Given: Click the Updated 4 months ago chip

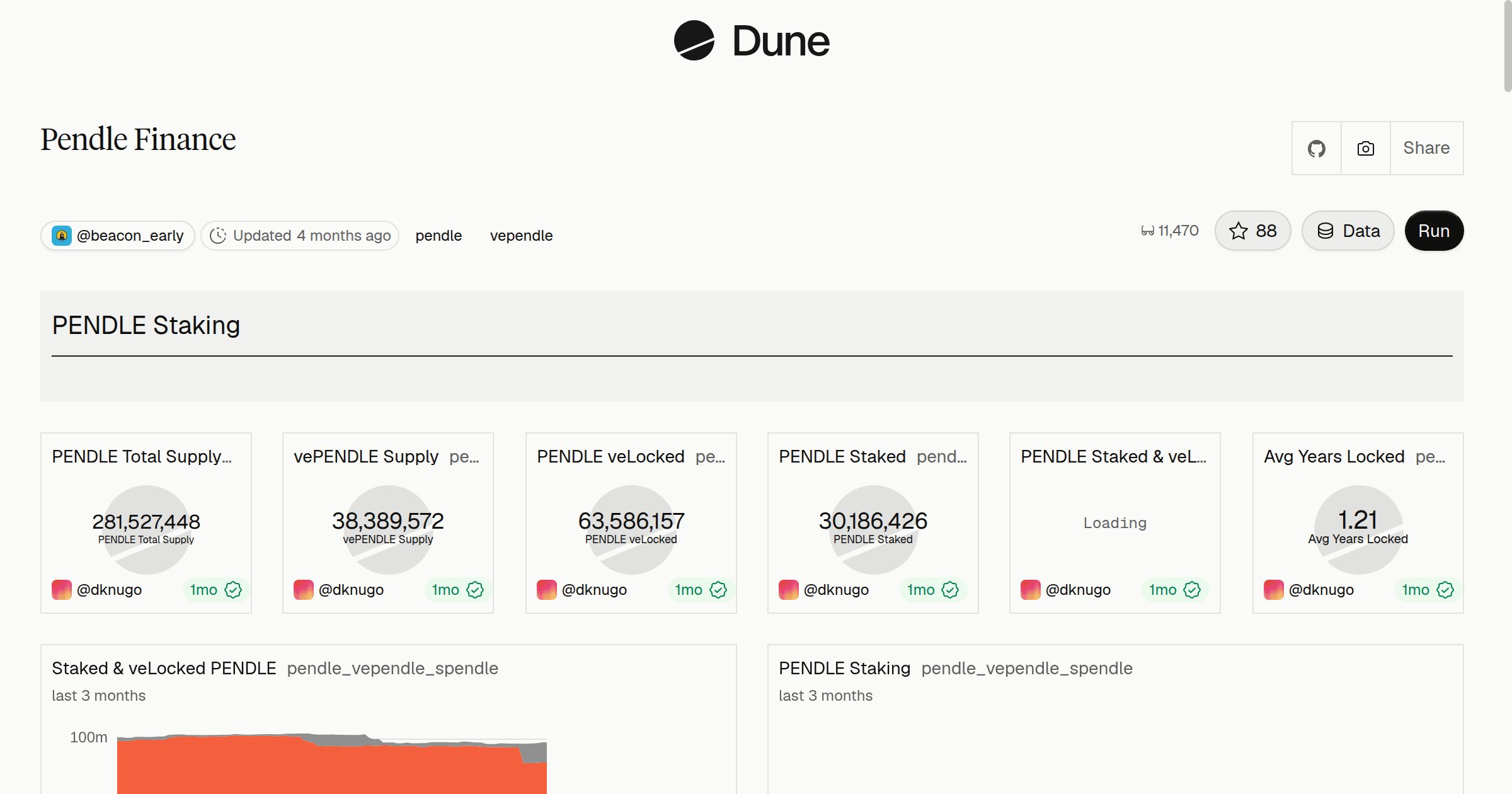Looking at the screenshot, I should point(300,236).
